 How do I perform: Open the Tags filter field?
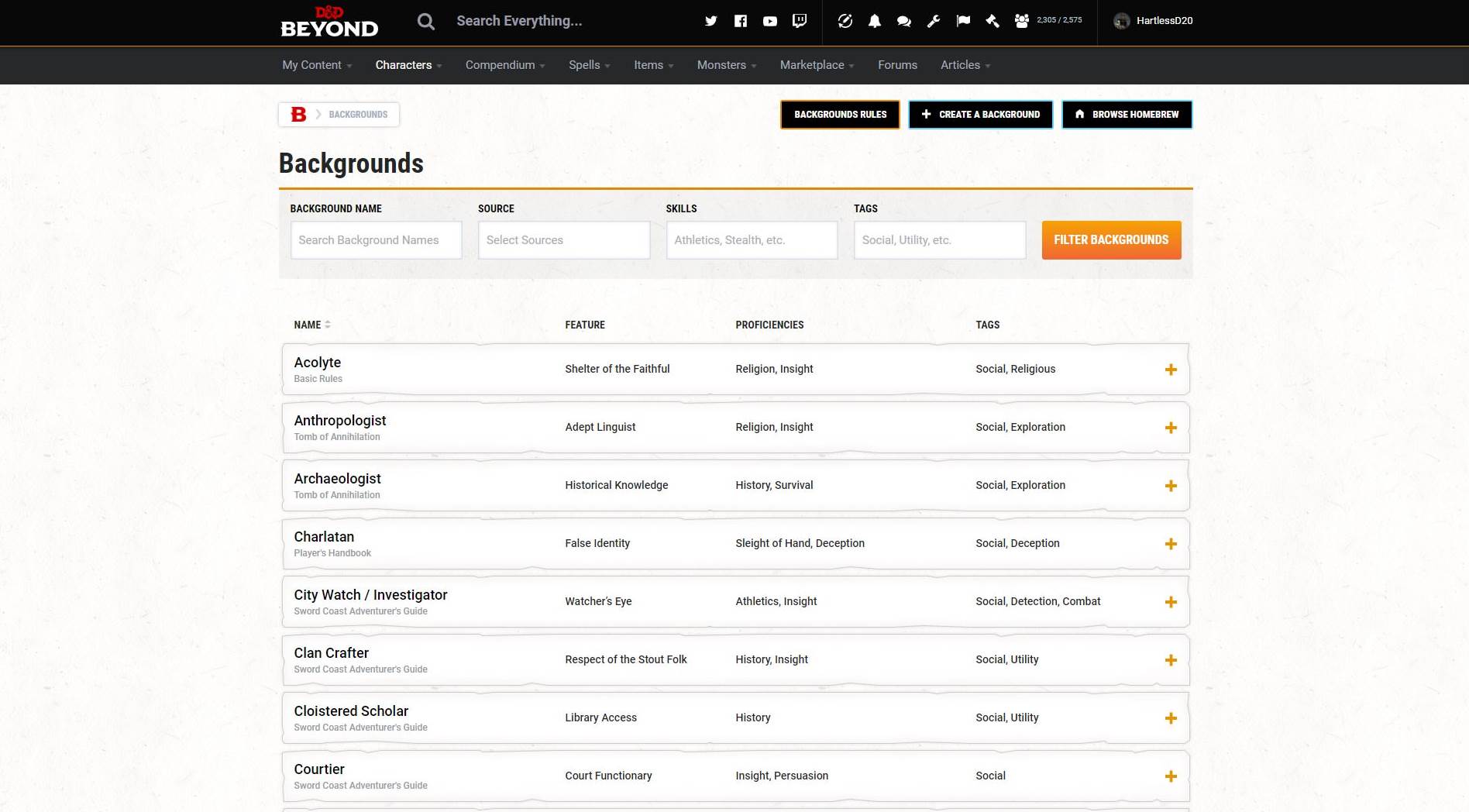coord(940,240)
